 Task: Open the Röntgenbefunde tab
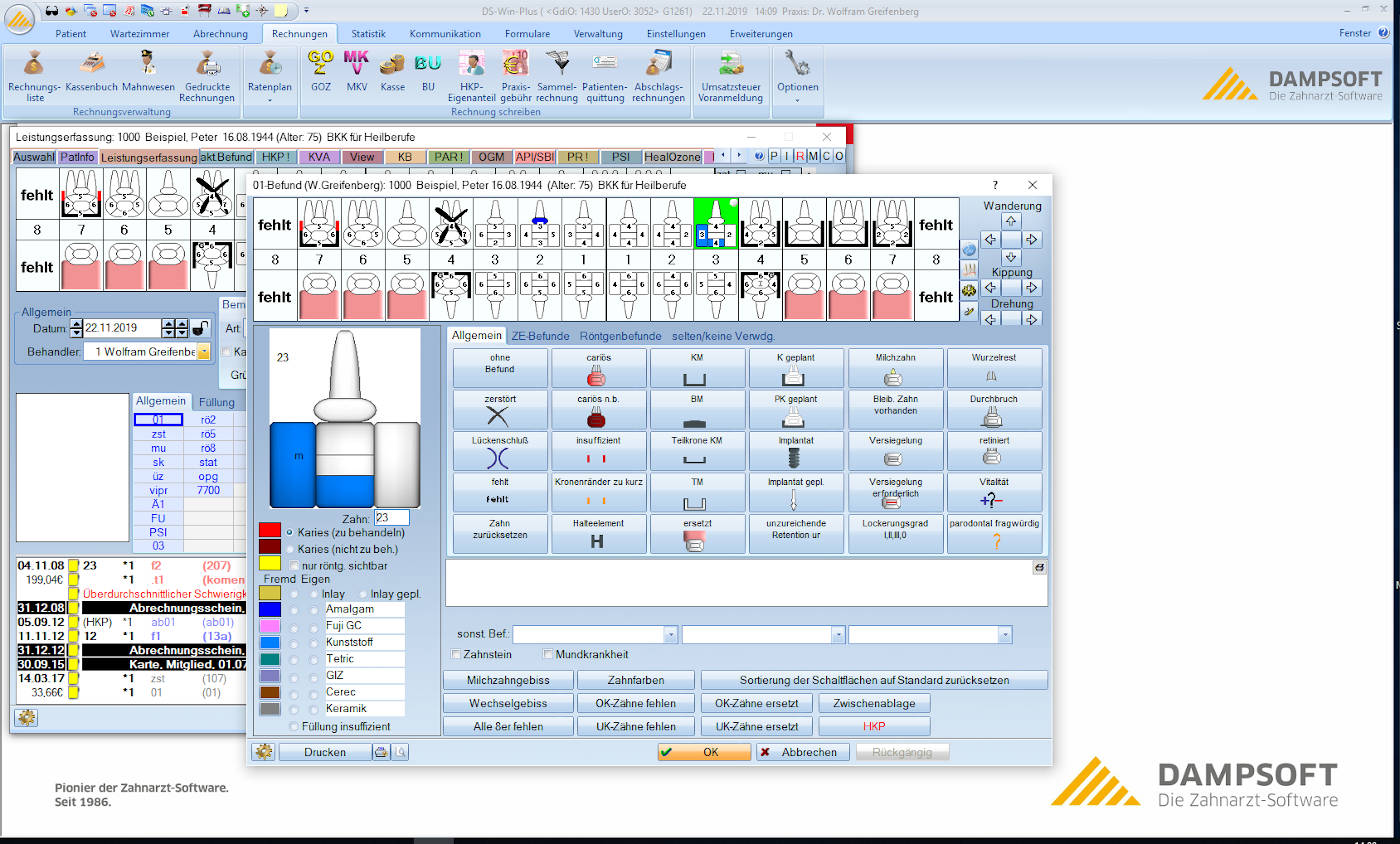(x=620, y=336)
